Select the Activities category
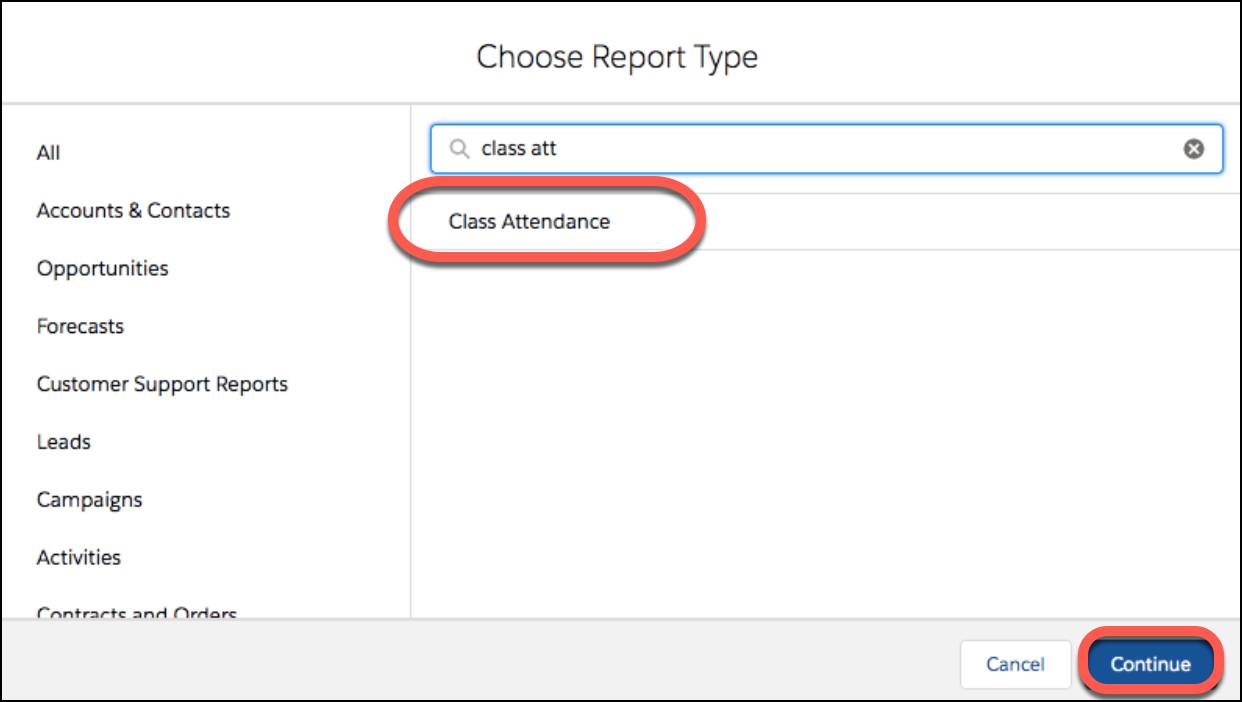 pyautogui.click(x=78, y=557)
